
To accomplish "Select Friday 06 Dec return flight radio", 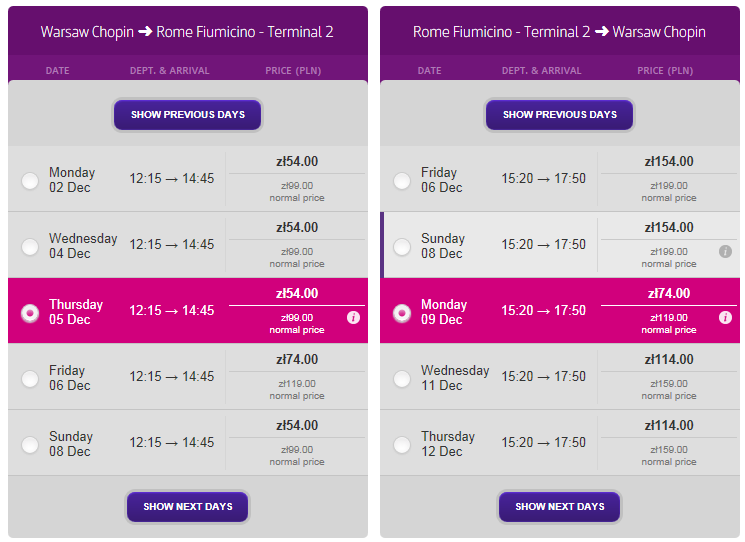I will tap(402, 181).
